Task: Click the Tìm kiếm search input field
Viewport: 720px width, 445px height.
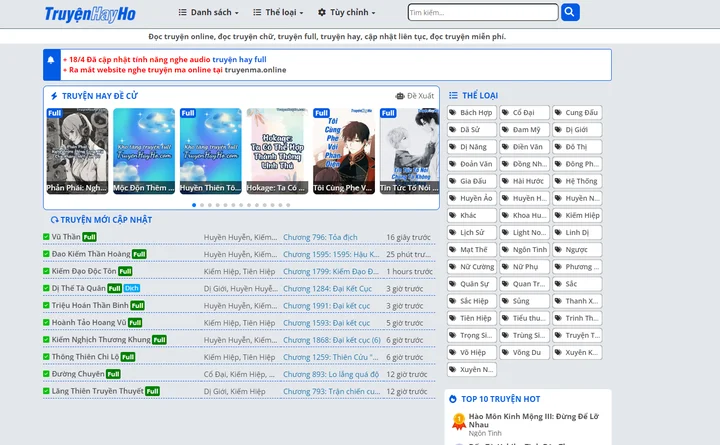Action: pyautogui.click(x=482, y=13)
